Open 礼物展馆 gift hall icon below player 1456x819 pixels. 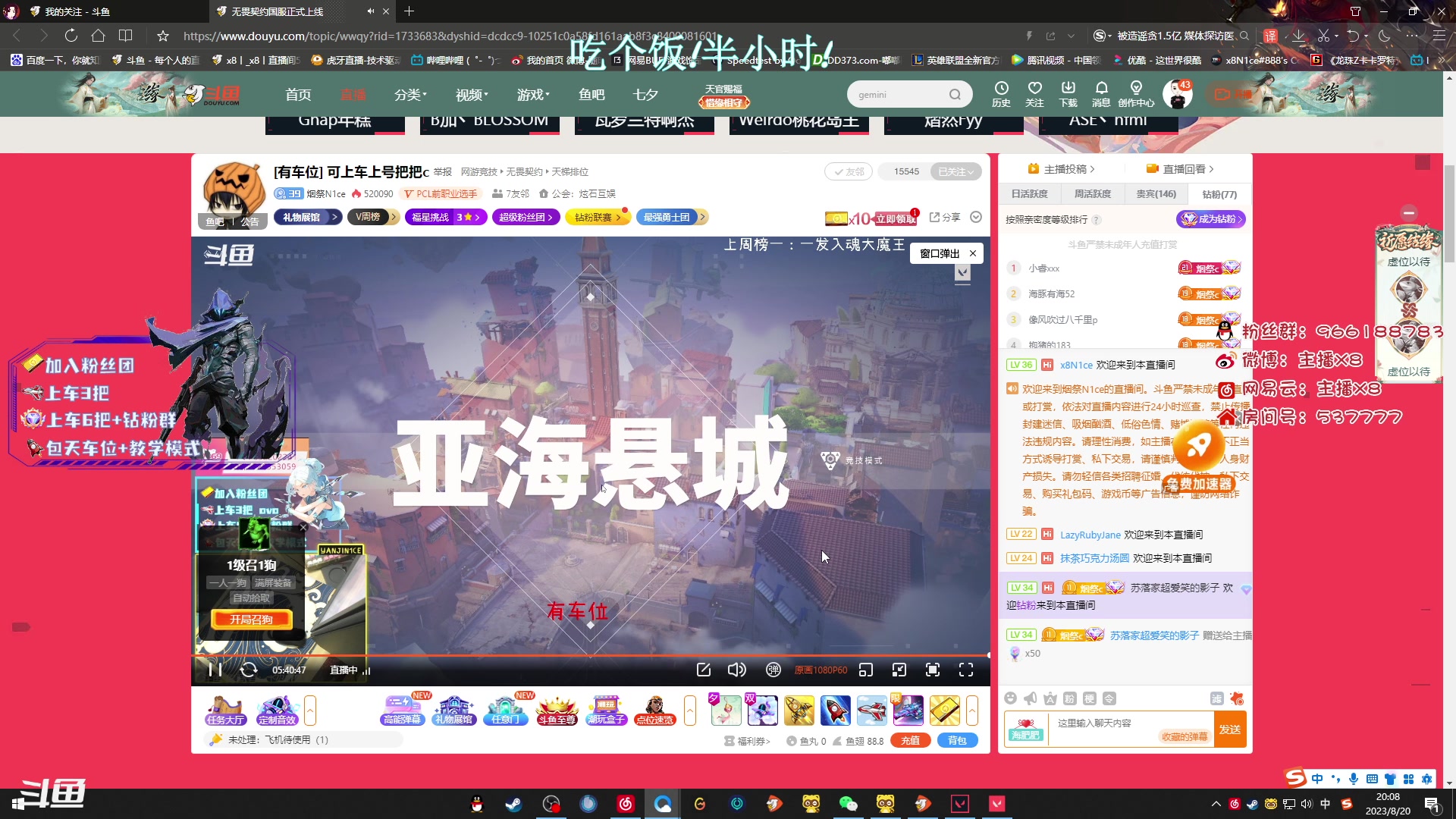click(x=453, y=711)
